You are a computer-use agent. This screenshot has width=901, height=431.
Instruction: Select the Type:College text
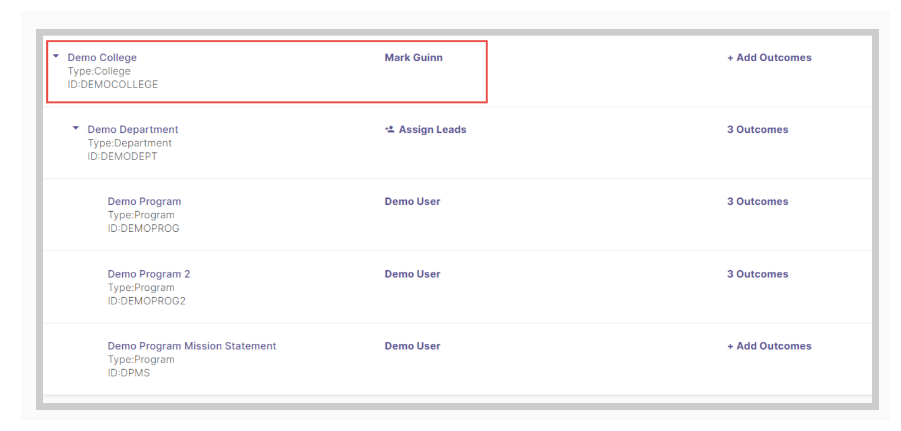click(x=99, y=71)
